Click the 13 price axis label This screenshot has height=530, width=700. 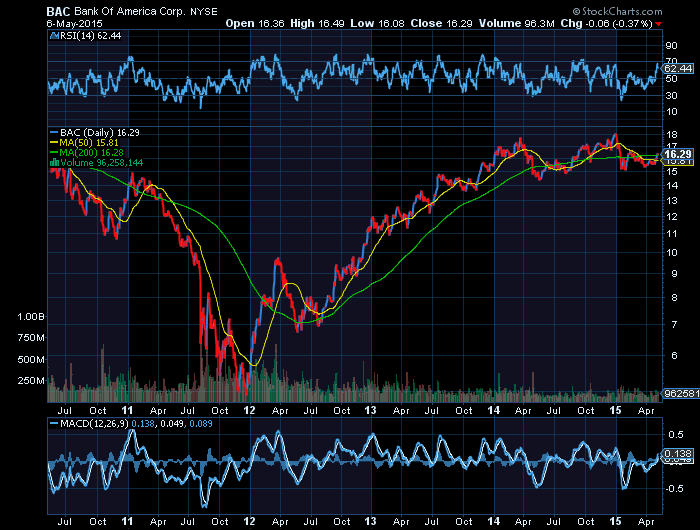tap(671, 200)
